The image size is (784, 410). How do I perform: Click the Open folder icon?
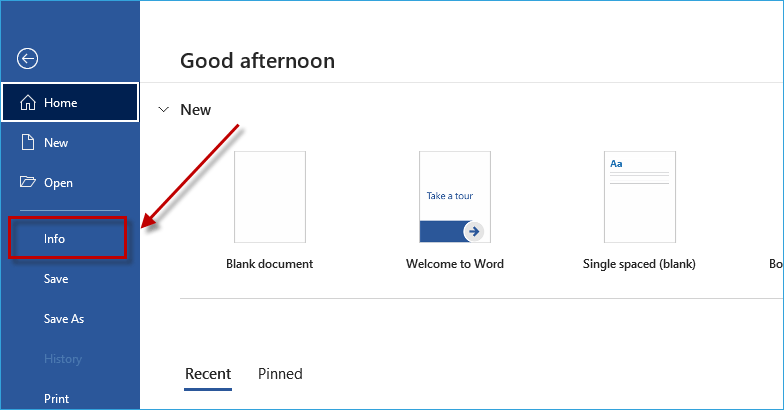(x=28, y=182)
